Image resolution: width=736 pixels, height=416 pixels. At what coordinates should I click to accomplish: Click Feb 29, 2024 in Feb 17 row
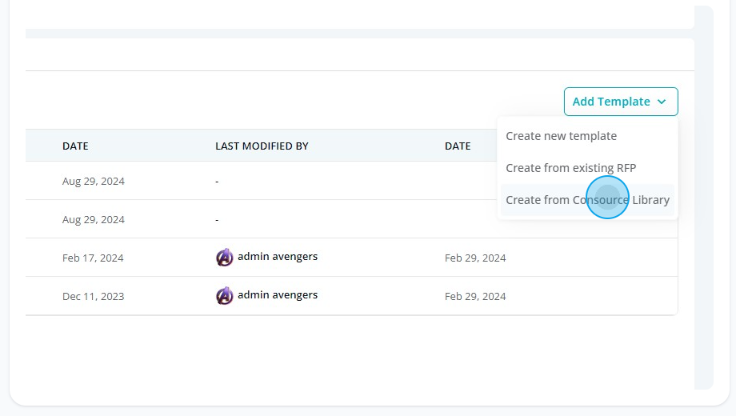pyautogui.click(x=475, y=258)
